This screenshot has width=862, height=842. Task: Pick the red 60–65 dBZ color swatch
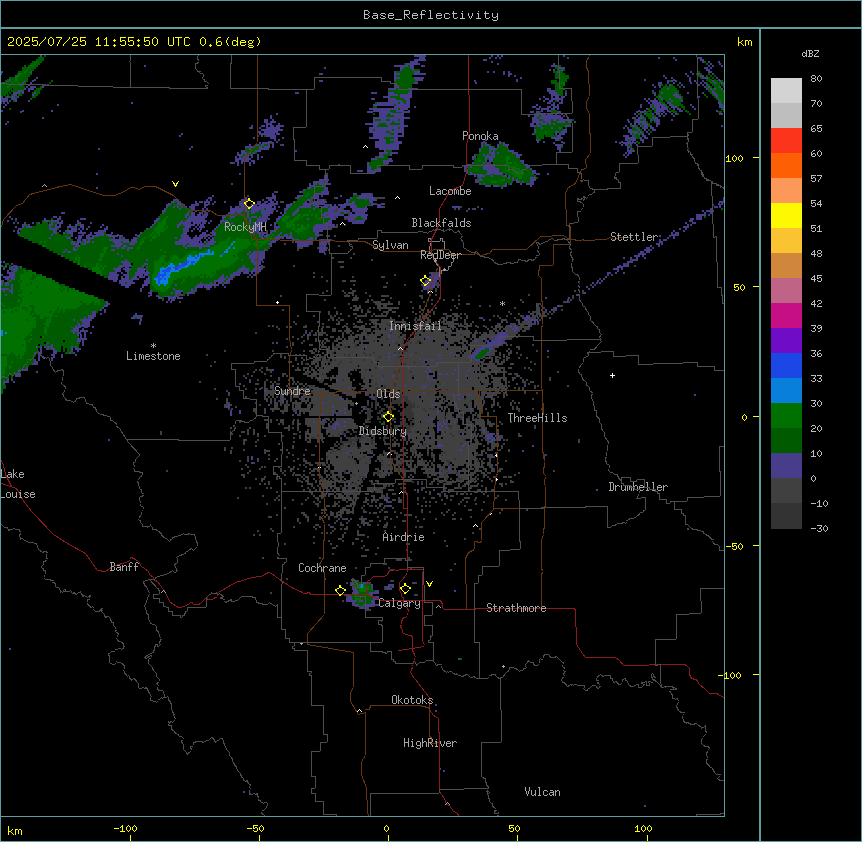(x=786, y=140)
